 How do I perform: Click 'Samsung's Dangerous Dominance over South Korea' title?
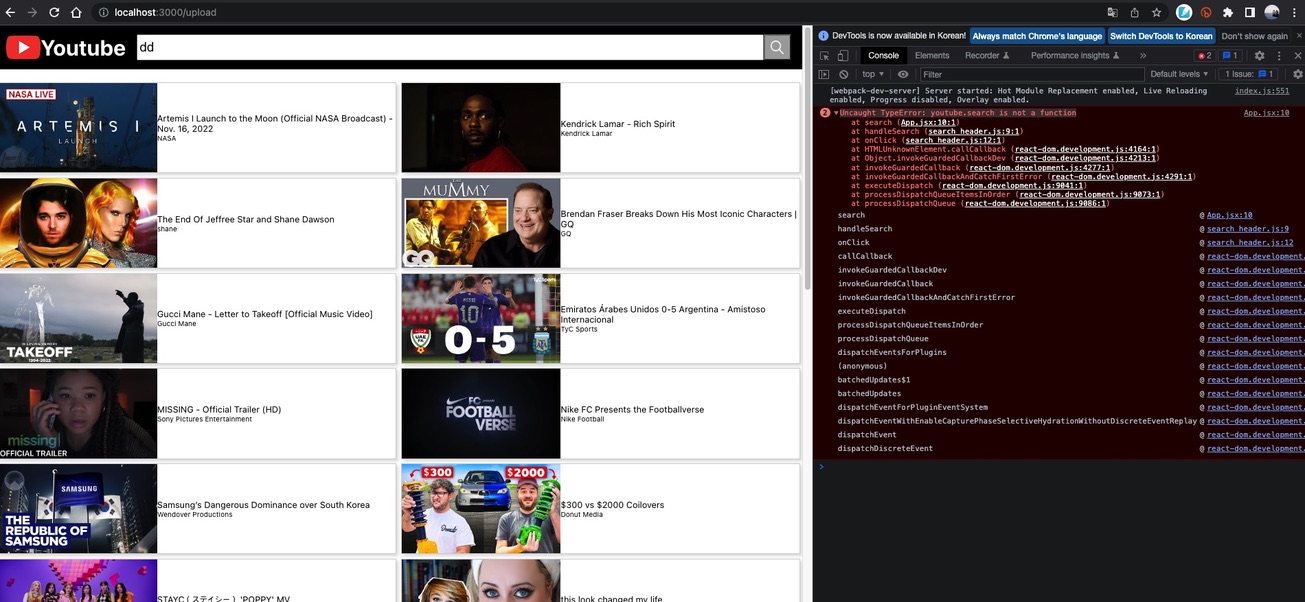263,505
